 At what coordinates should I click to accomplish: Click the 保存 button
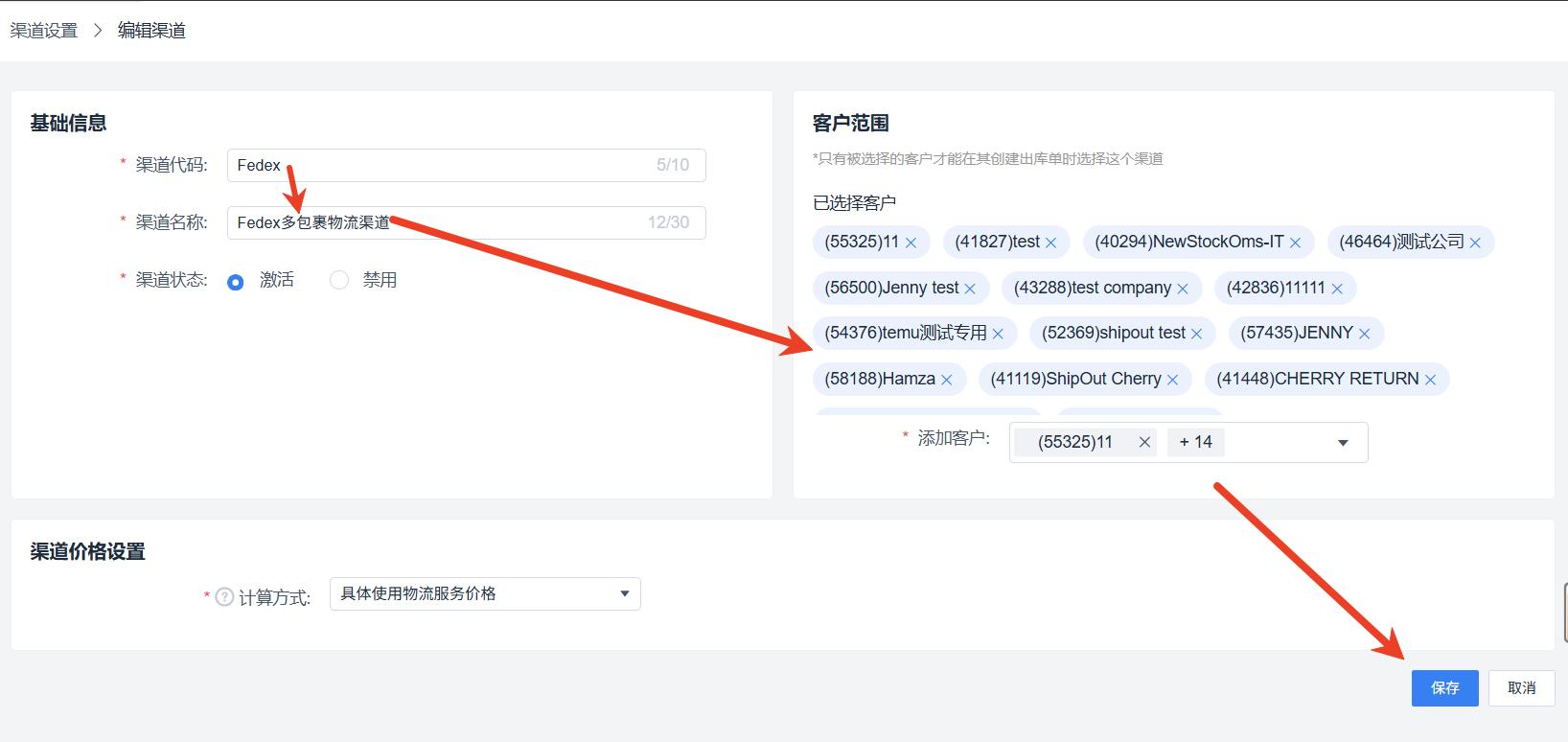point(1444,688)
